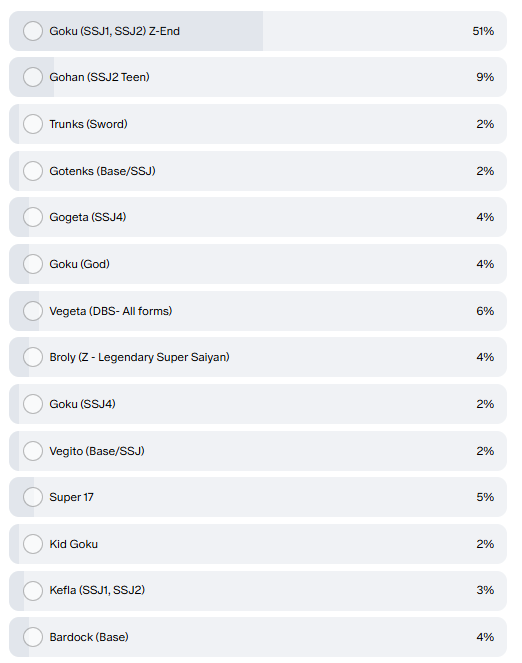
Task: Pick the Broly Legendary Super Saiyan radio button
Action: pos(33,357)
